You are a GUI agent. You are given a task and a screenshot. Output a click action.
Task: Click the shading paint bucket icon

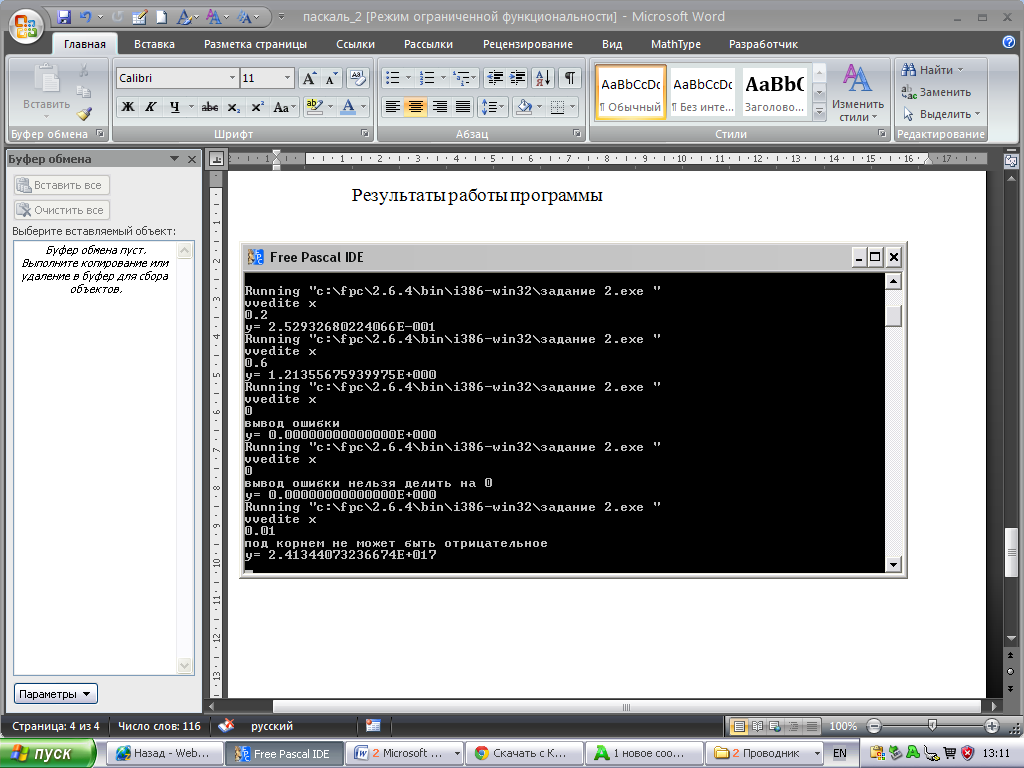pos(524,107)
